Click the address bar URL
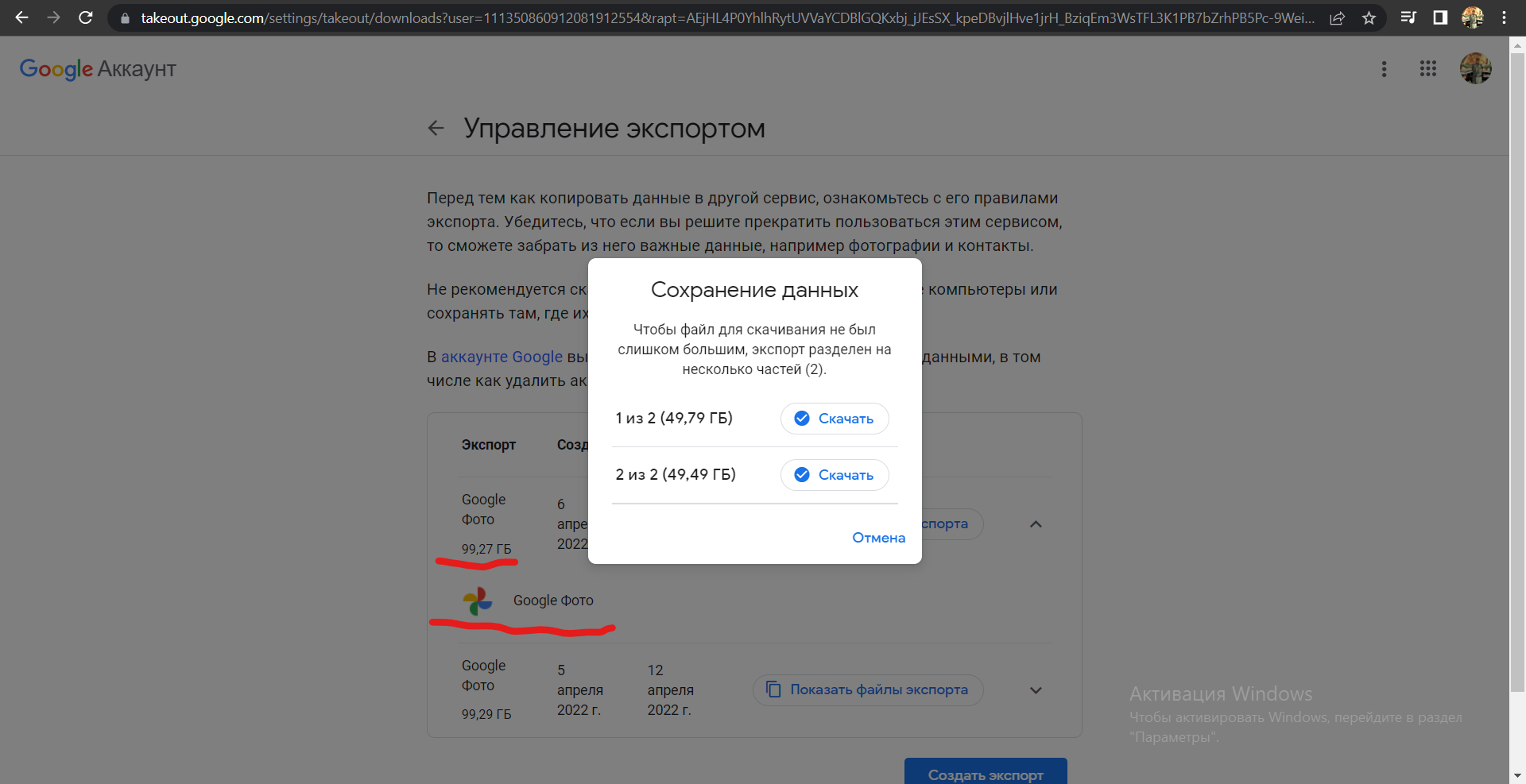The image size is (1526, 784). click(x=727, y=17)
